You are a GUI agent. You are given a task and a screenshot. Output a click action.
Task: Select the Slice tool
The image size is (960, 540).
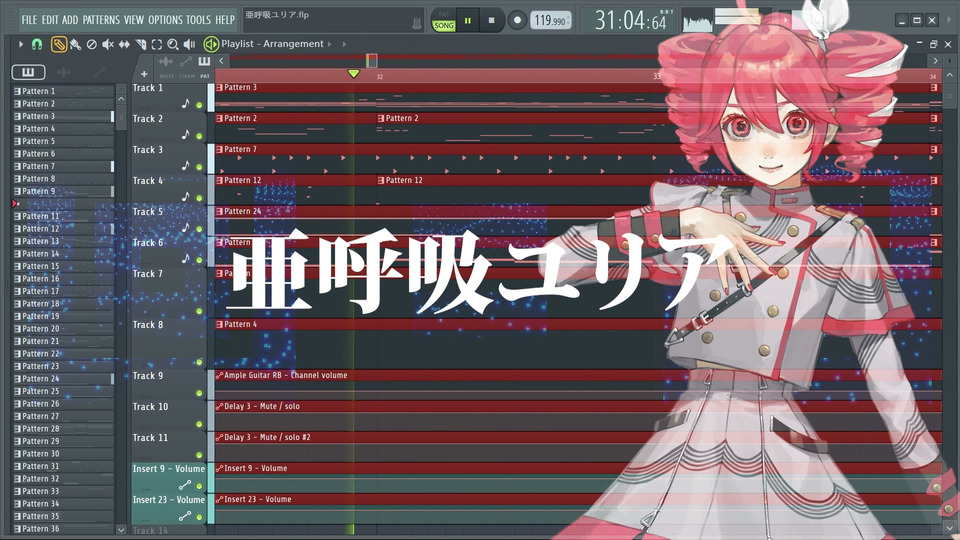click(x=141, y=44)
